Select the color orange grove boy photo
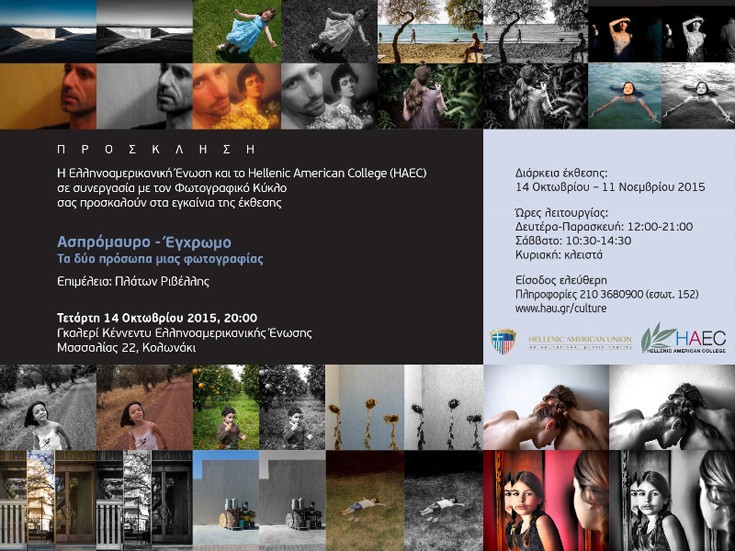 pyautogui.click(x=226, y=407)
